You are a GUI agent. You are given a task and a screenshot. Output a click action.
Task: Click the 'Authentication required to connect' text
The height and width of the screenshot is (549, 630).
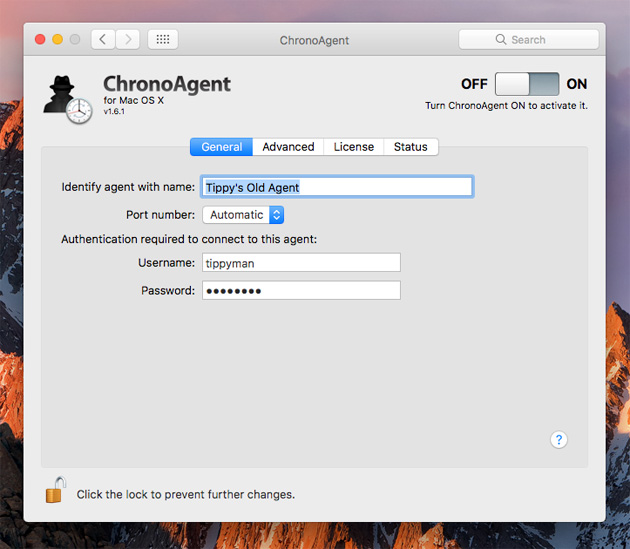[189, 239]
